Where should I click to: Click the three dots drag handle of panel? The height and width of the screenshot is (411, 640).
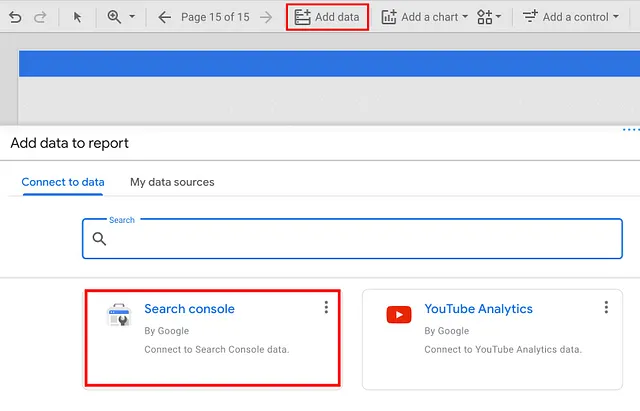(631, 130)
